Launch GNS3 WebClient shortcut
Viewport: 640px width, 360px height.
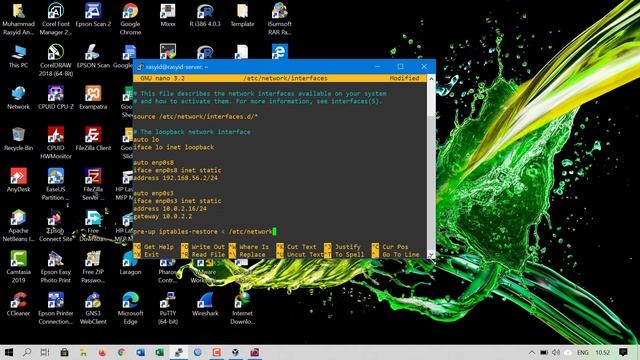point(93,308)
